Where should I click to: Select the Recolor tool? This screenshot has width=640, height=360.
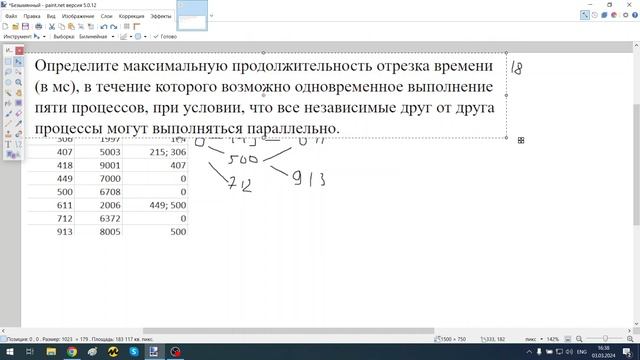(x=18, y=134)
